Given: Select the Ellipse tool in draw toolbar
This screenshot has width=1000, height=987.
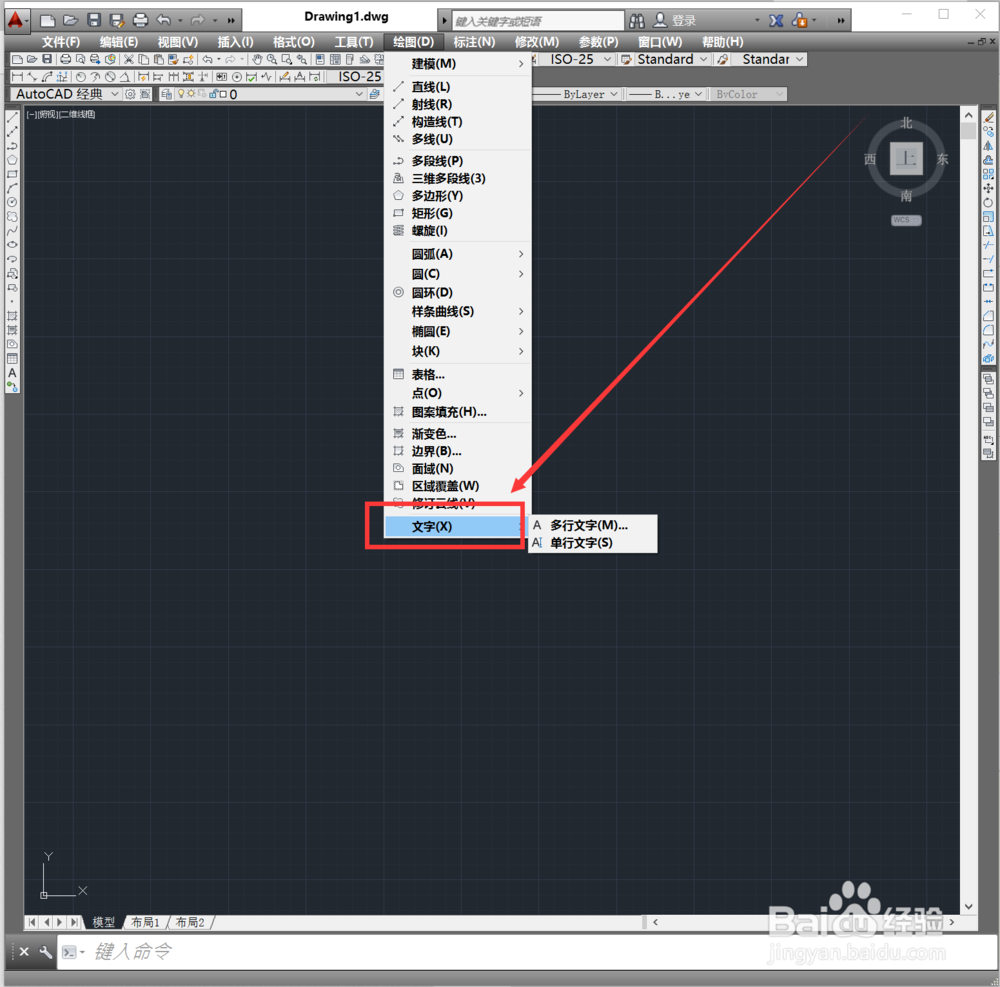Looking at the screenshot, I should [12, 244].
